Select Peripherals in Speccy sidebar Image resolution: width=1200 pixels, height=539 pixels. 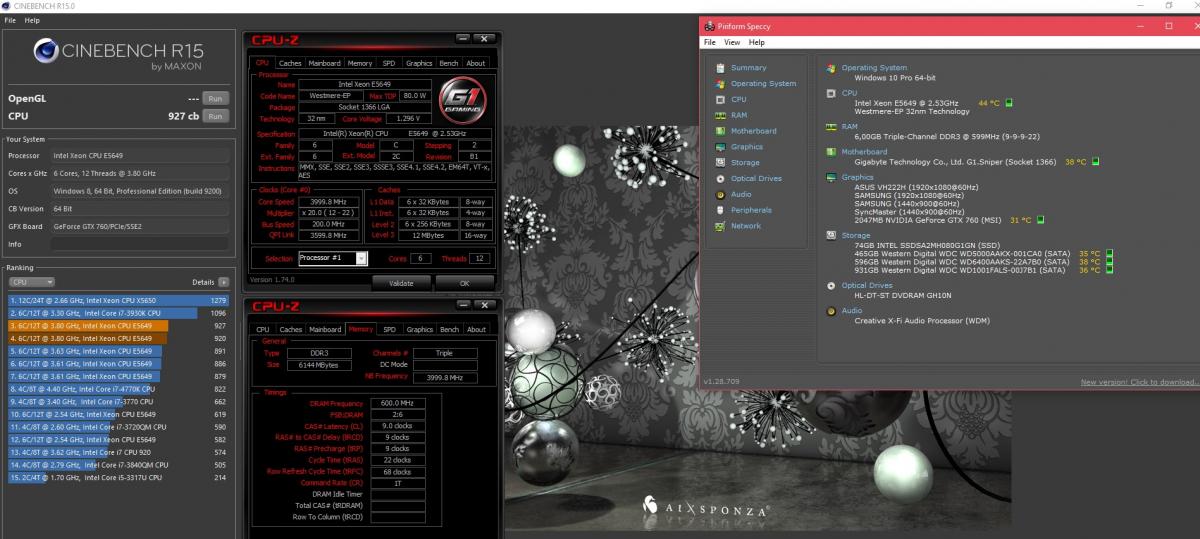click(751, 210)
